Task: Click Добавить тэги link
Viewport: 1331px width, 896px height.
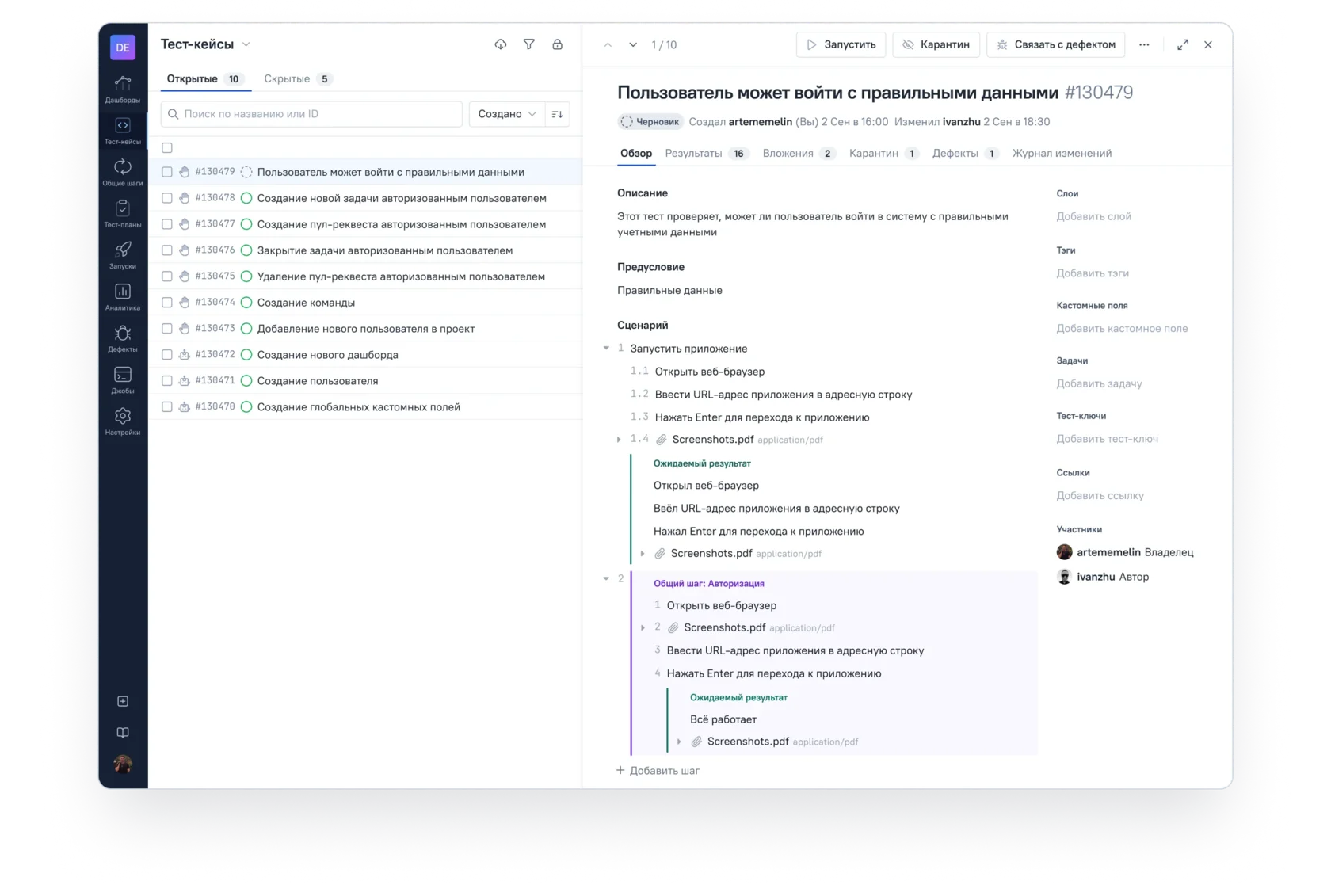Action: click(x=1093, y=274)
